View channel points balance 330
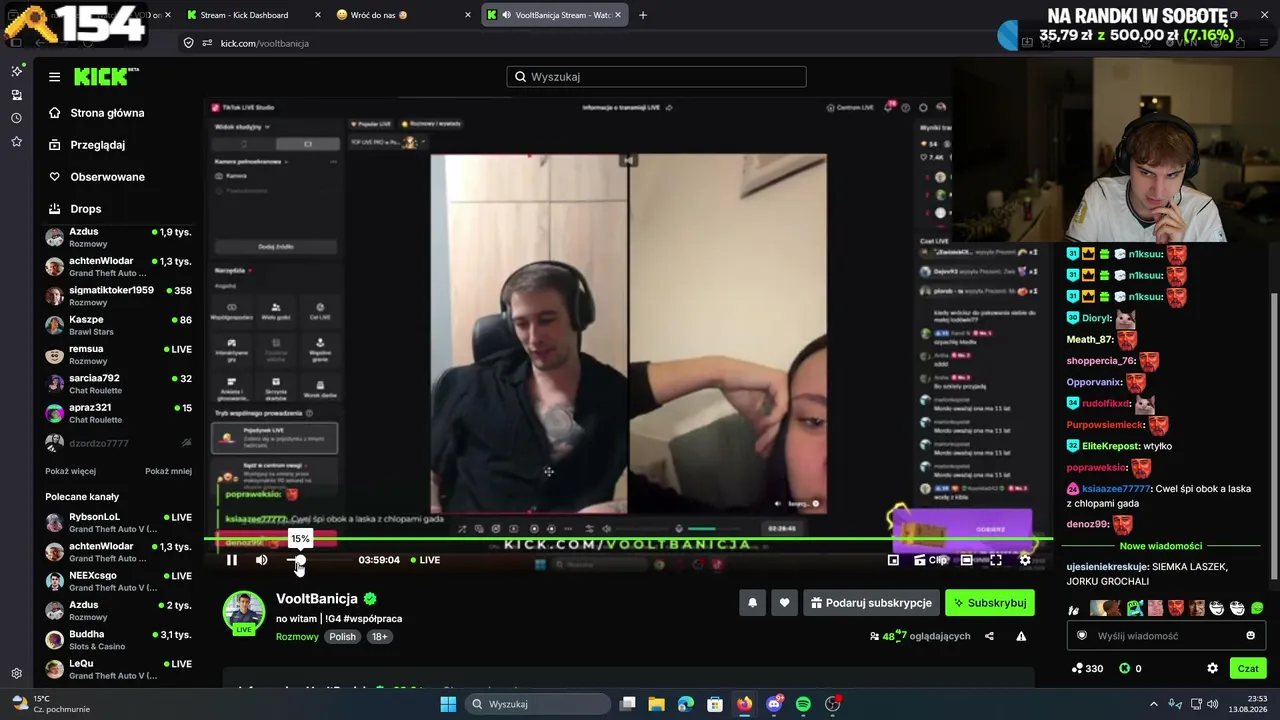 coord(1087,668)
